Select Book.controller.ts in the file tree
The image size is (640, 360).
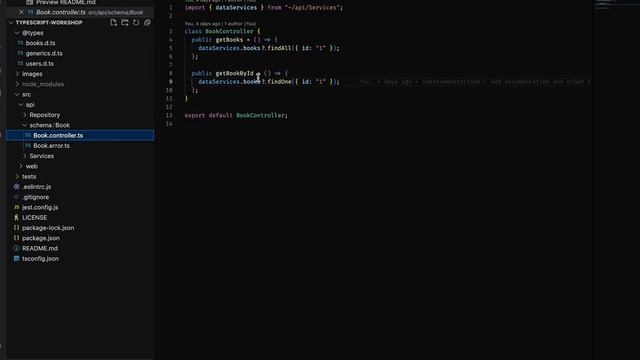point(80,135)
